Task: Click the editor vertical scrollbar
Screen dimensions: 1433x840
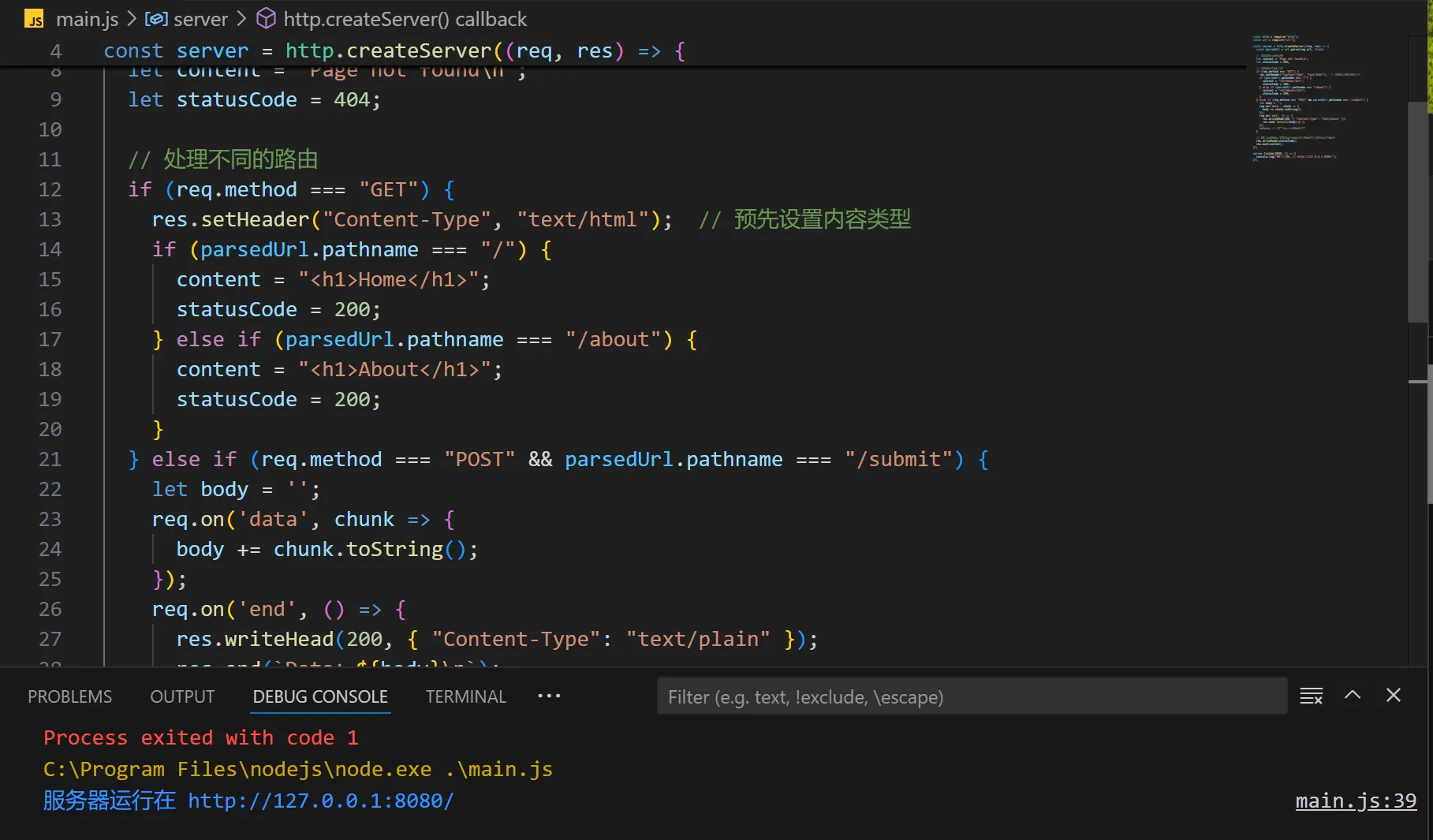Action: (1417, 213)
